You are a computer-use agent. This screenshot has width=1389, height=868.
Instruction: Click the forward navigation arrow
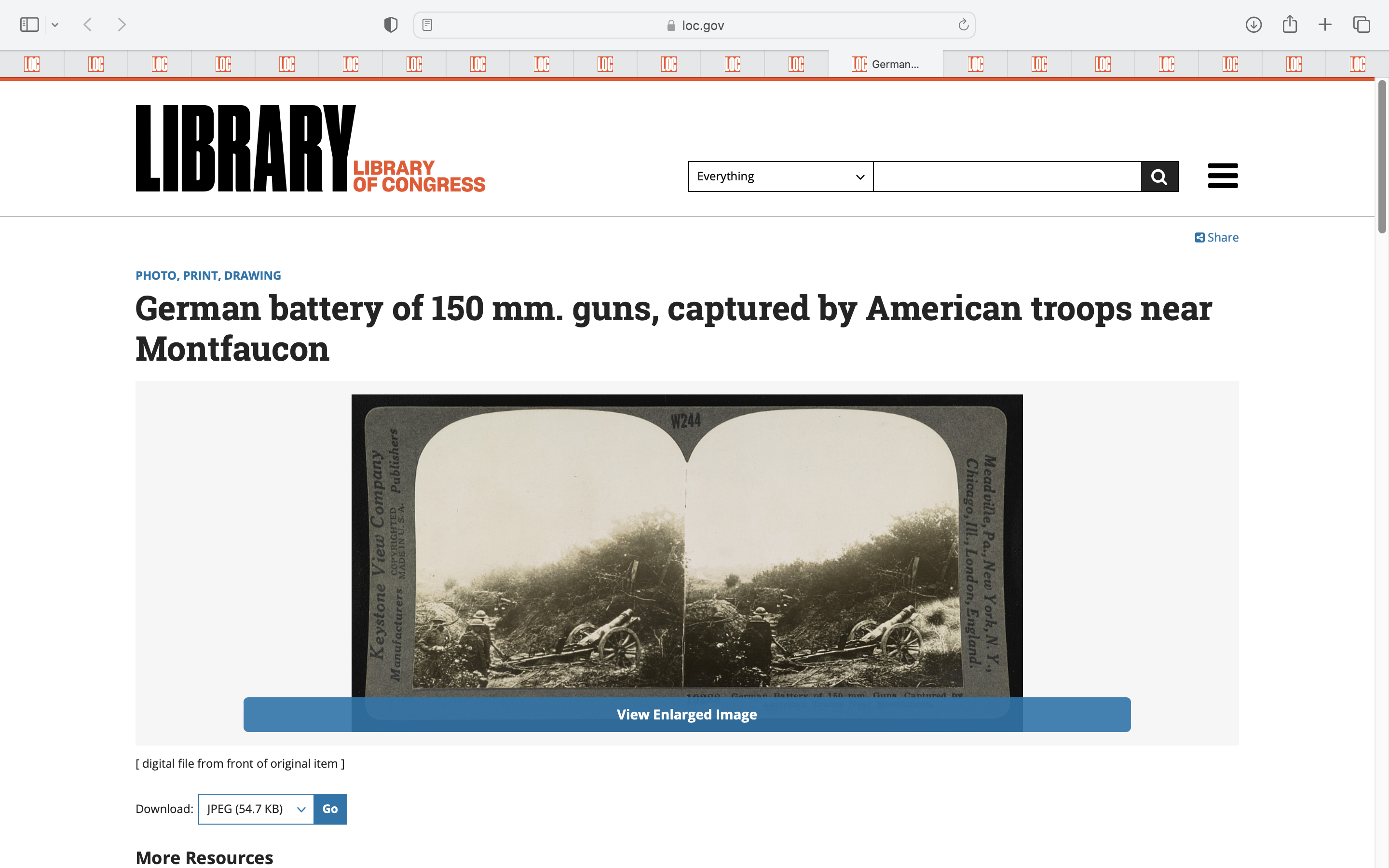tap(121, 25)
